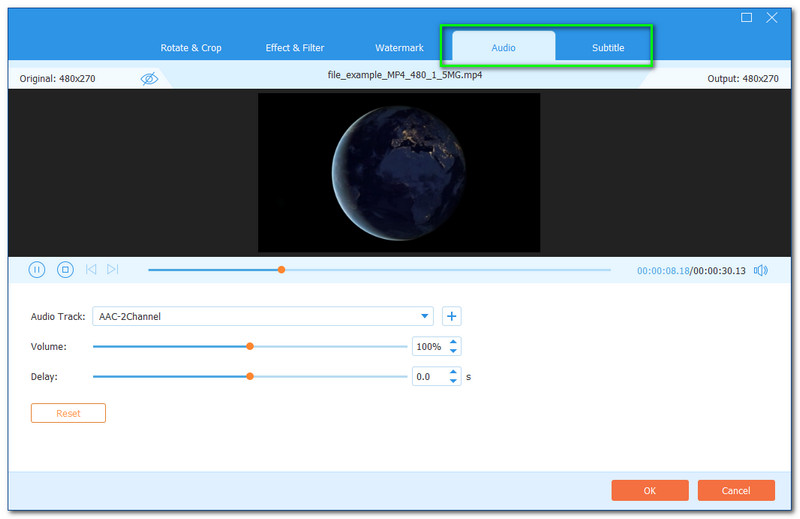Mute the preview speaker icon

pyautogui.click(x=761, y=270)
